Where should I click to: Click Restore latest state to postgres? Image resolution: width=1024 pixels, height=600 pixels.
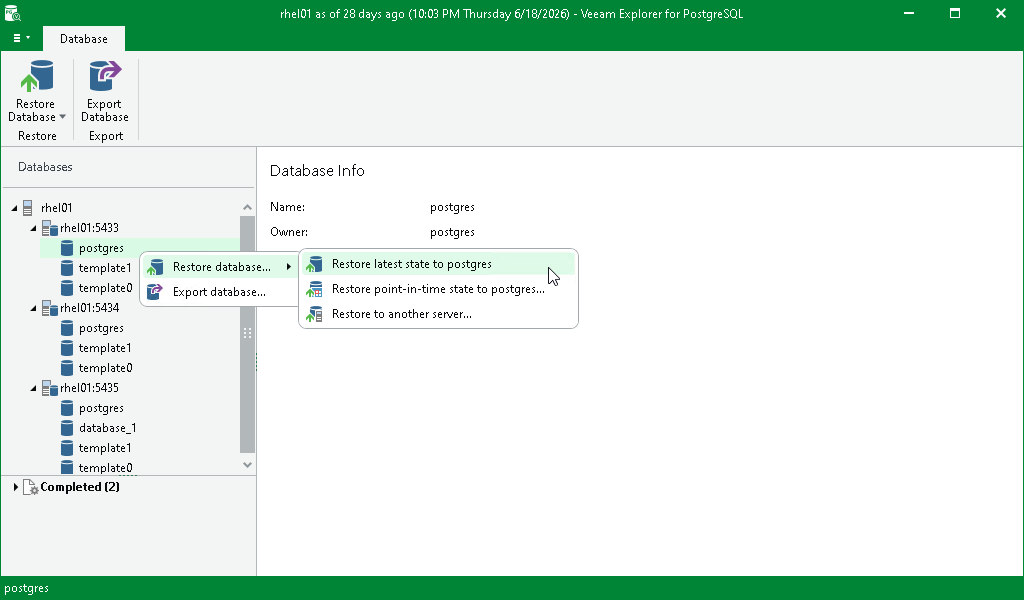click(438, 264)
